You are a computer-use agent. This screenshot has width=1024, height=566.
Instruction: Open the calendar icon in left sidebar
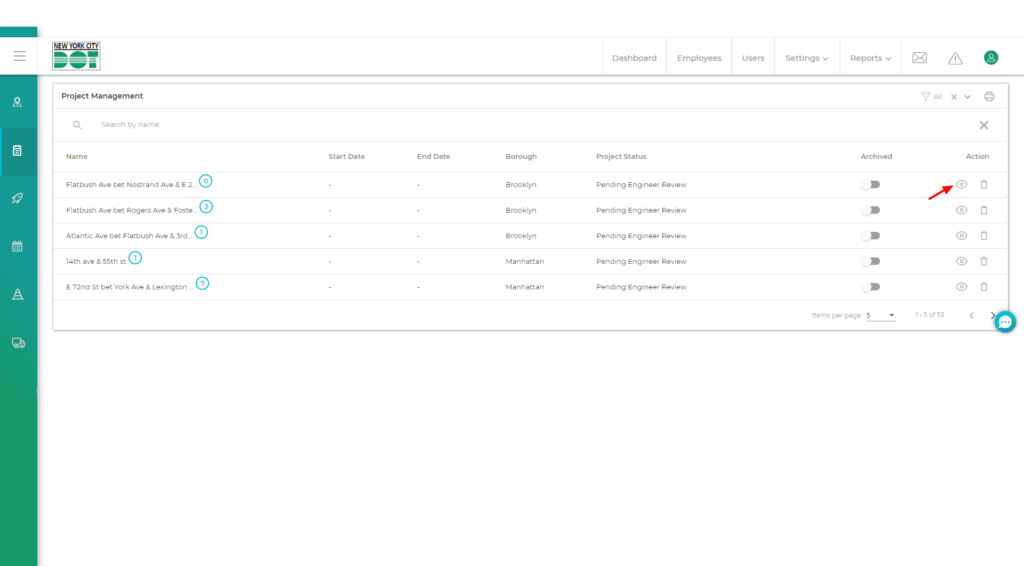18,246
